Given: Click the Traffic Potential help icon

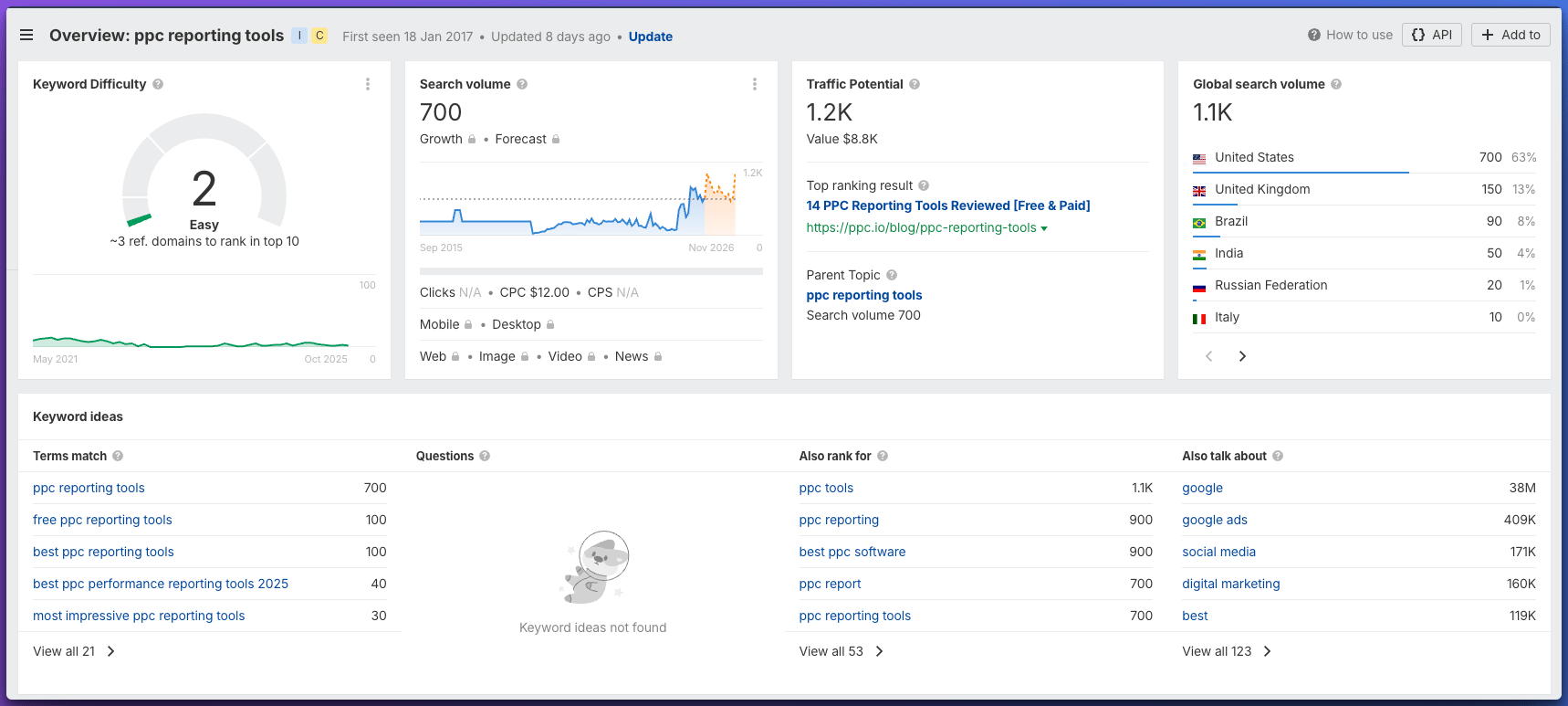Looking at the screenshot, I should (915, 84).
